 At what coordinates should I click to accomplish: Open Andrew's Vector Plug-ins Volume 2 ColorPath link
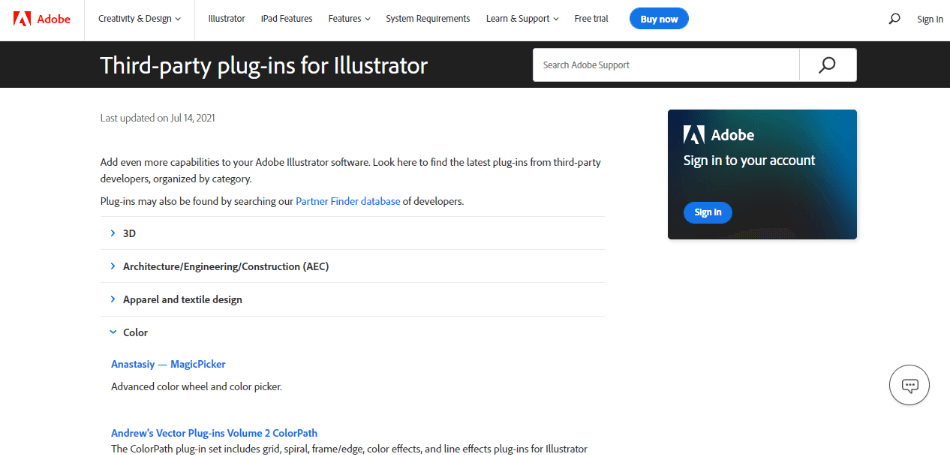tap(214, 433)
